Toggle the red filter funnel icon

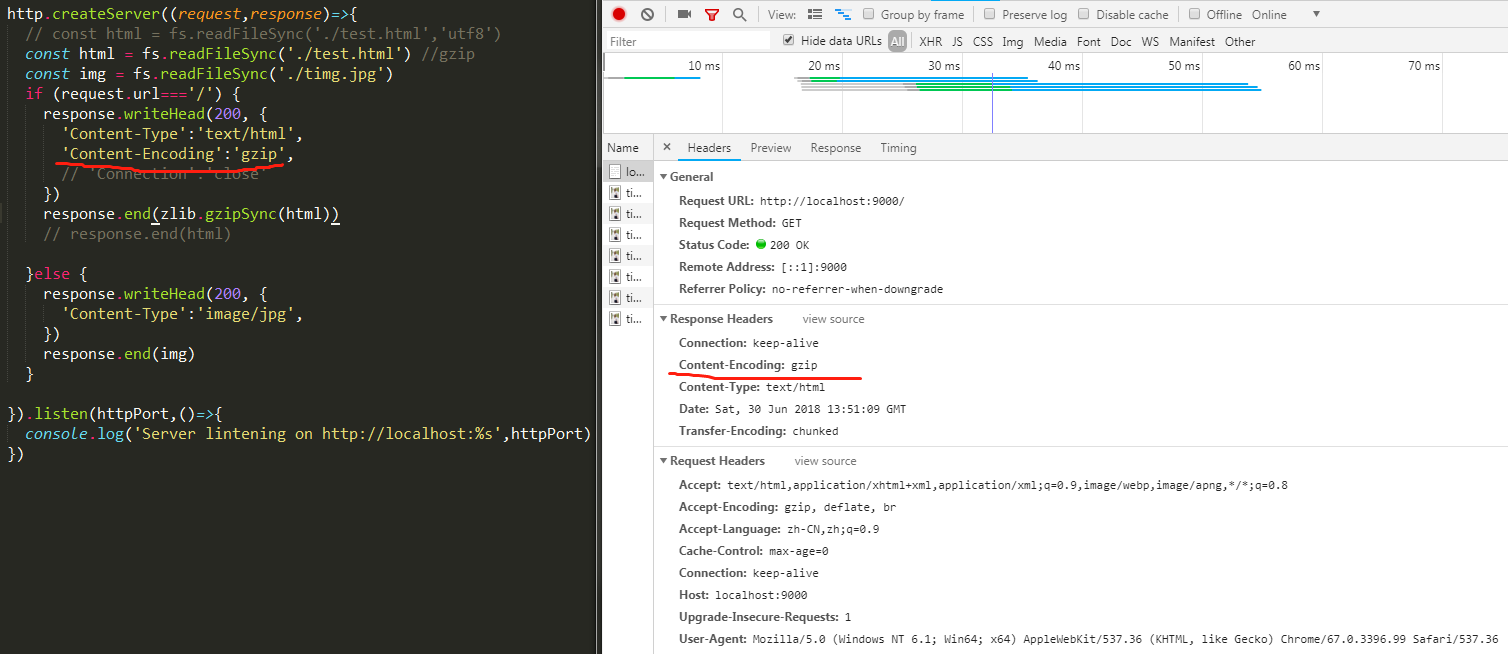(712, 15)
